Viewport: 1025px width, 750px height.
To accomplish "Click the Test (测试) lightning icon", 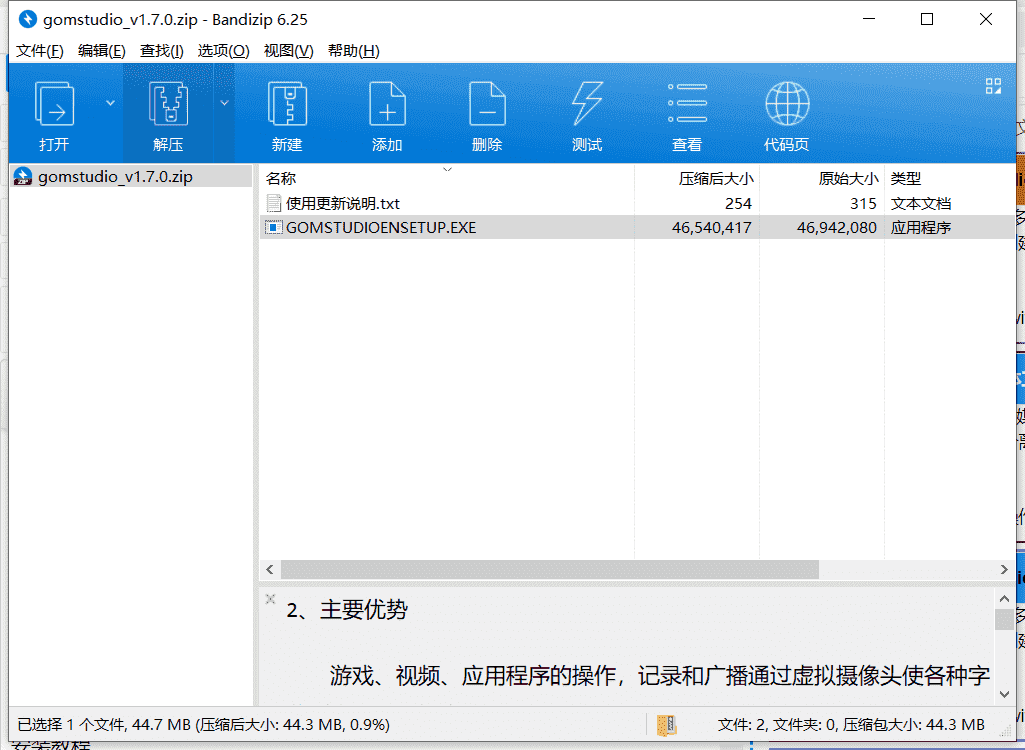I will point(587,104).
